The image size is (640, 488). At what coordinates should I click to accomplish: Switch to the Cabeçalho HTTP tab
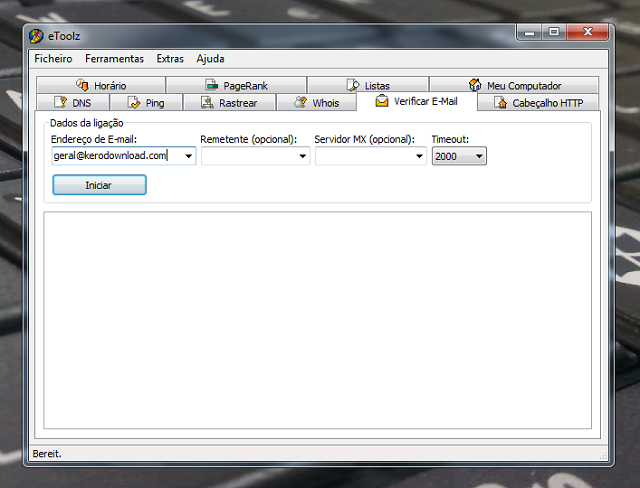(538, 102)
